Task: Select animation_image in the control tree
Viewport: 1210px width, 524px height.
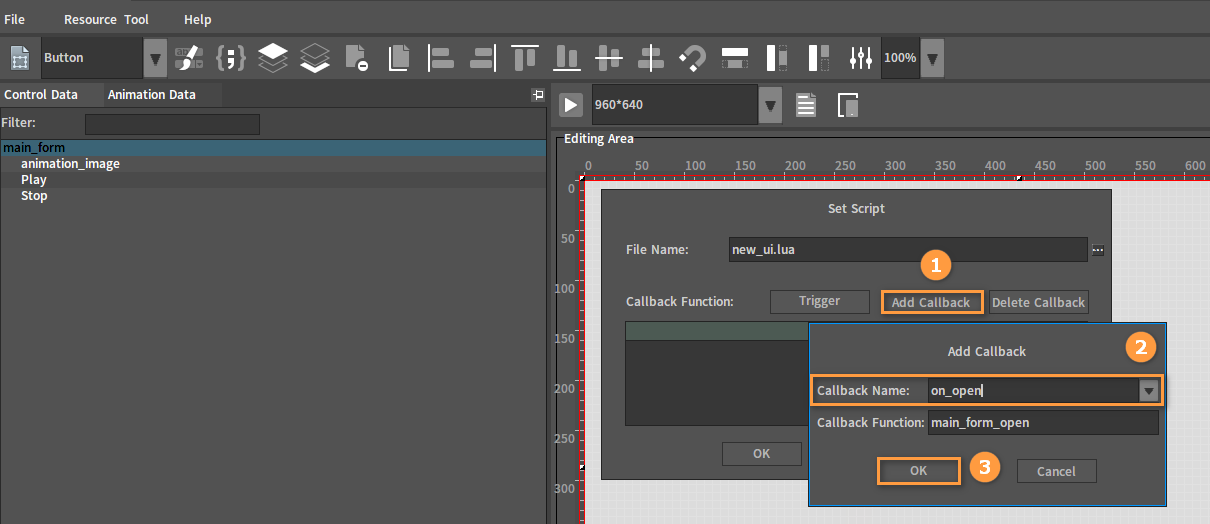Action: coord(70,164)
